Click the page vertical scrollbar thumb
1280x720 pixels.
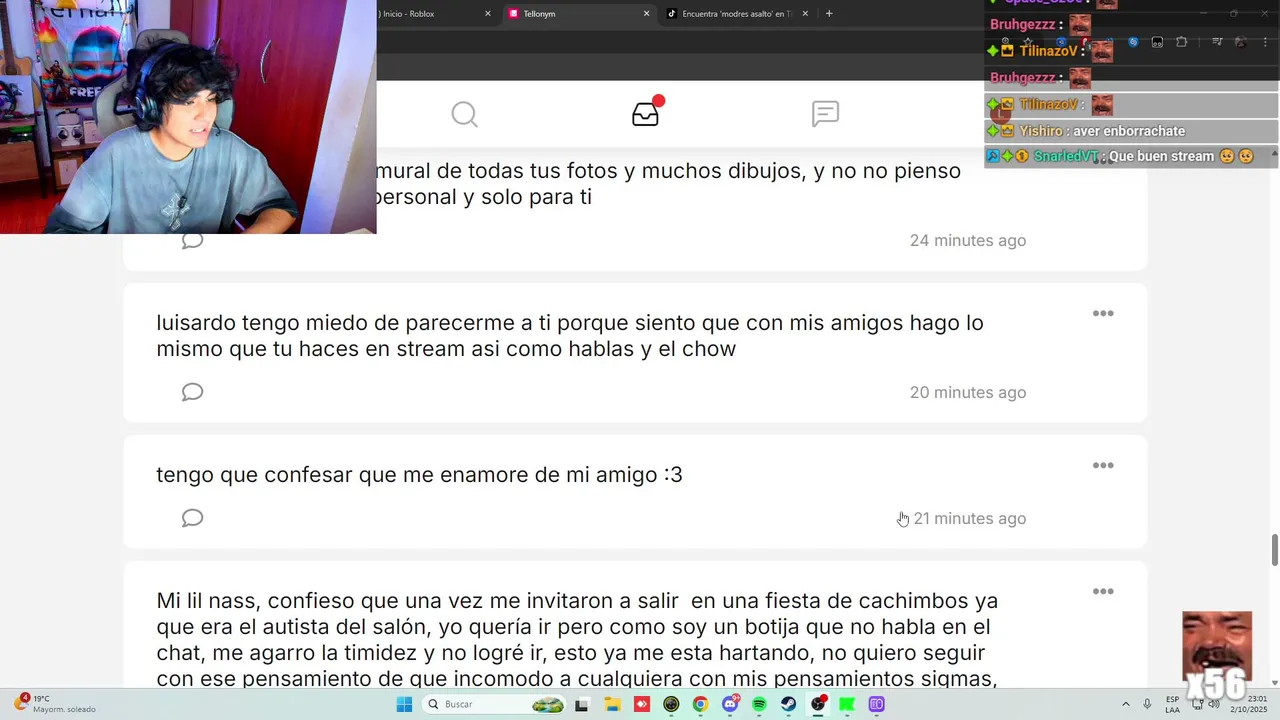point(1275,549)
